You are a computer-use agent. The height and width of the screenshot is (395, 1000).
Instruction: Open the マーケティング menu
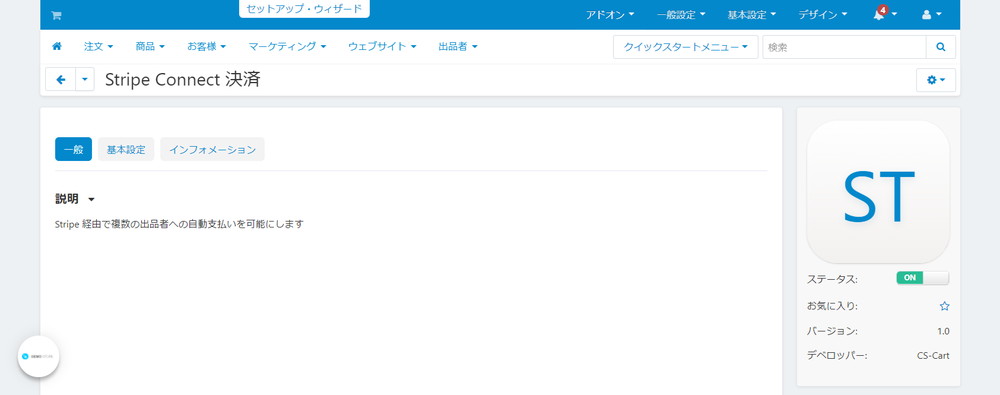pos(287,47)
